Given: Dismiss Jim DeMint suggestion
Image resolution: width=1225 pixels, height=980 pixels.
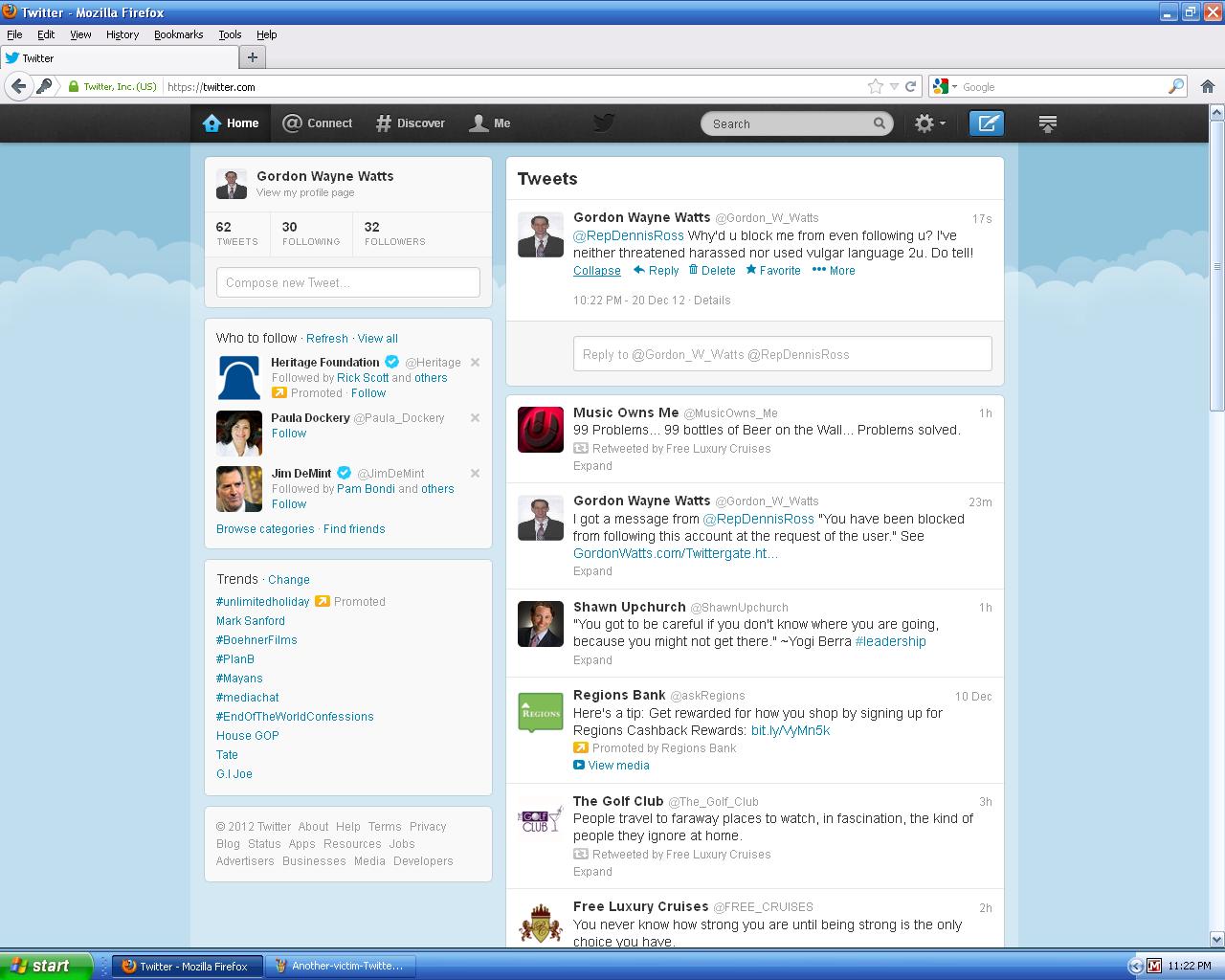Looking at the screenshot, I should tap(475, 473).
